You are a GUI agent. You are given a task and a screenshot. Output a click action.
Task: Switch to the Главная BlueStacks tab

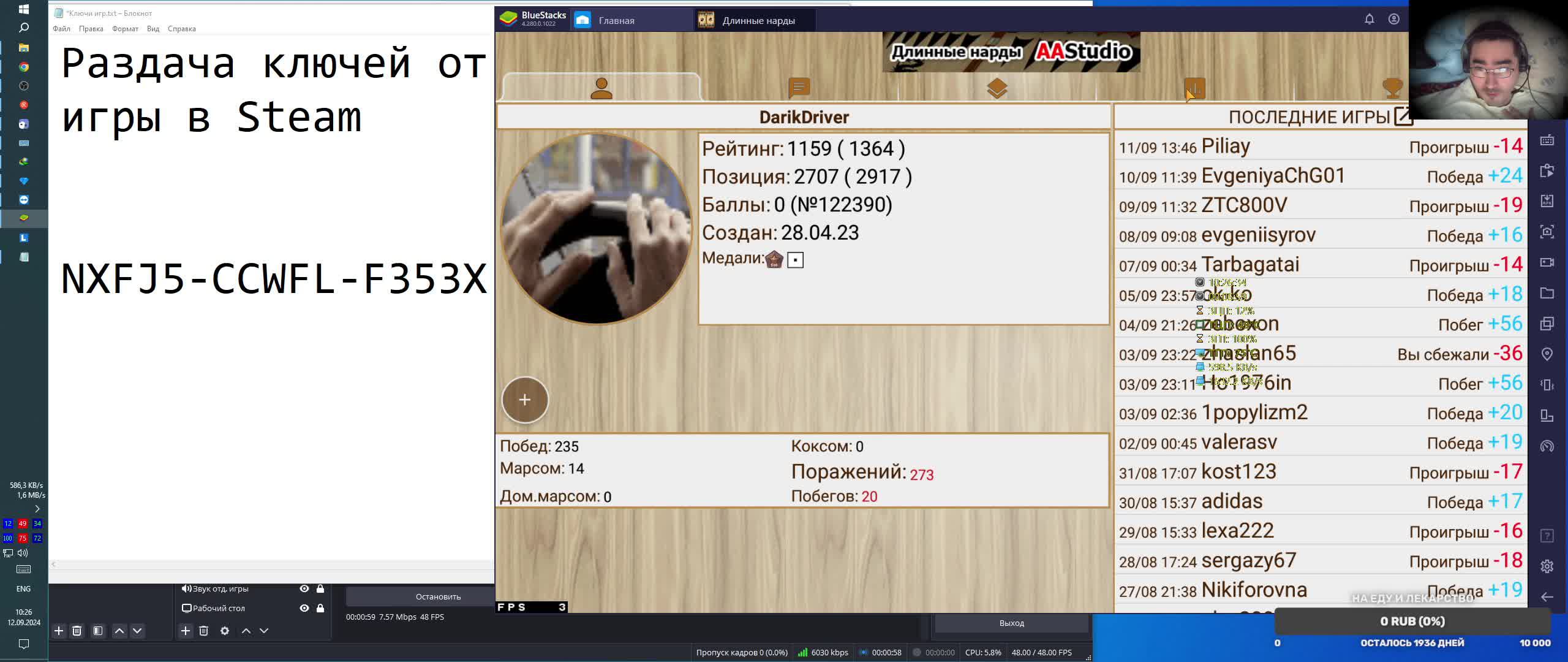click(x=616, y=20)
